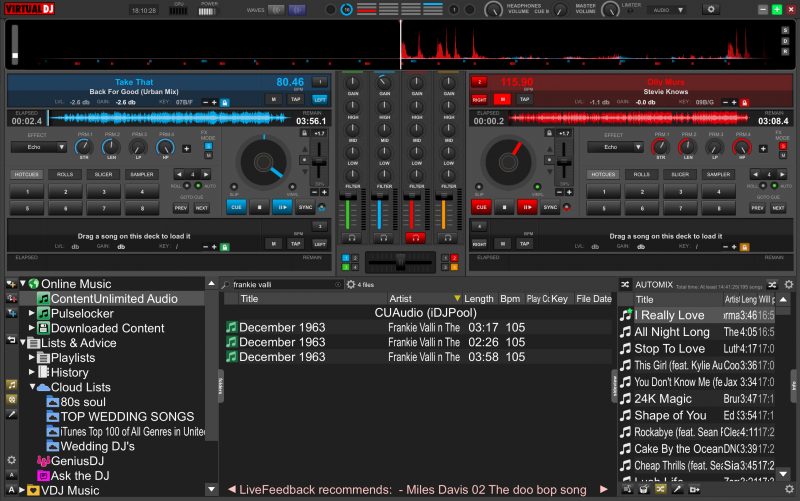Click the search magnifier icon in browser
Viewport: 800px width, 501px height.
click(x=226, y=285)
